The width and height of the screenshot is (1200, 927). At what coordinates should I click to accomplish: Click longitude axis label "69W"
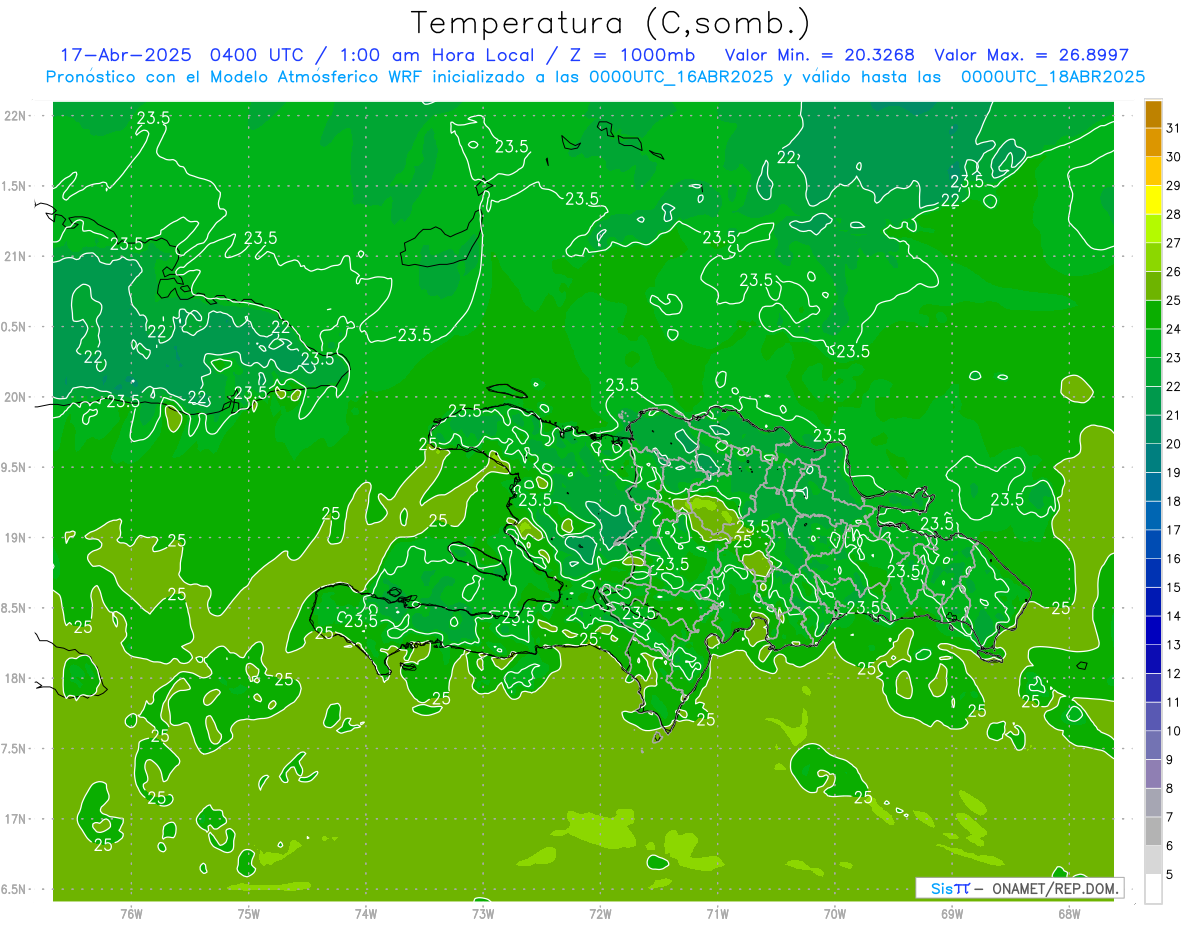click(x=952, y=914)
